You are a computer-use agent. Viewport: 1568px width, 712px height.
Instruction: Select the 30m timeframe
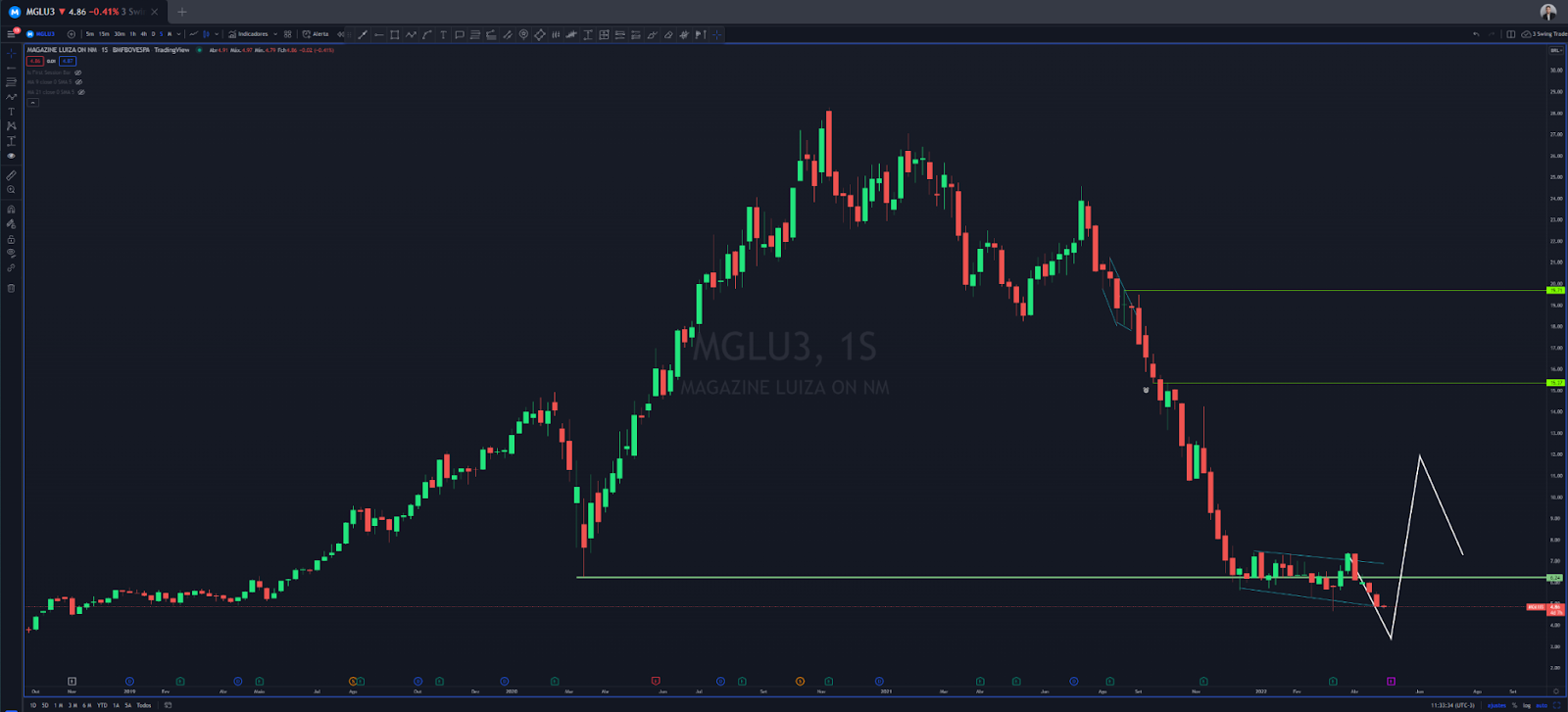click(120, 34)
